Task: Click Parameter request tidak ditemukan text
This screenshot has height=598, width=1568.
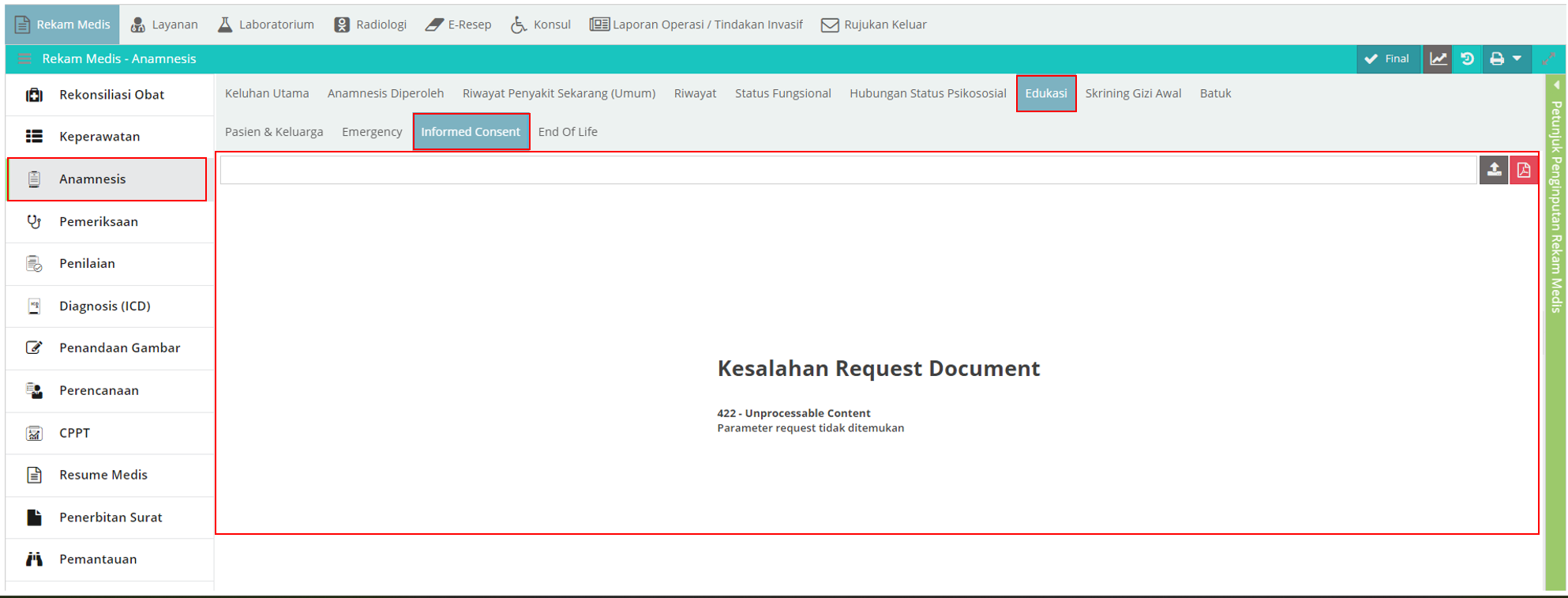Action: [x=810, y=428]
